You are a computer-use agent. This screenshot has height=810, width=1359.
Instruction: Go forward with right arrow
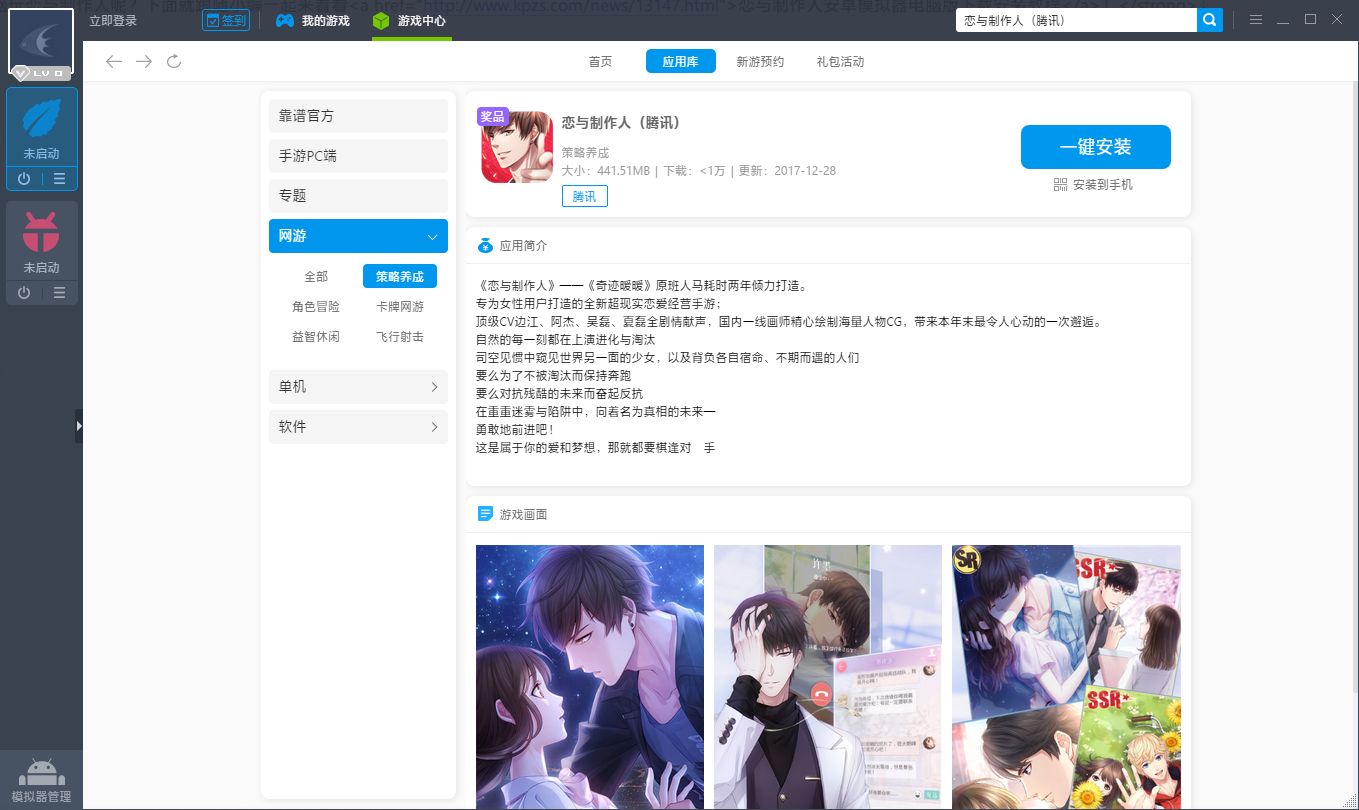pos(144,62)
